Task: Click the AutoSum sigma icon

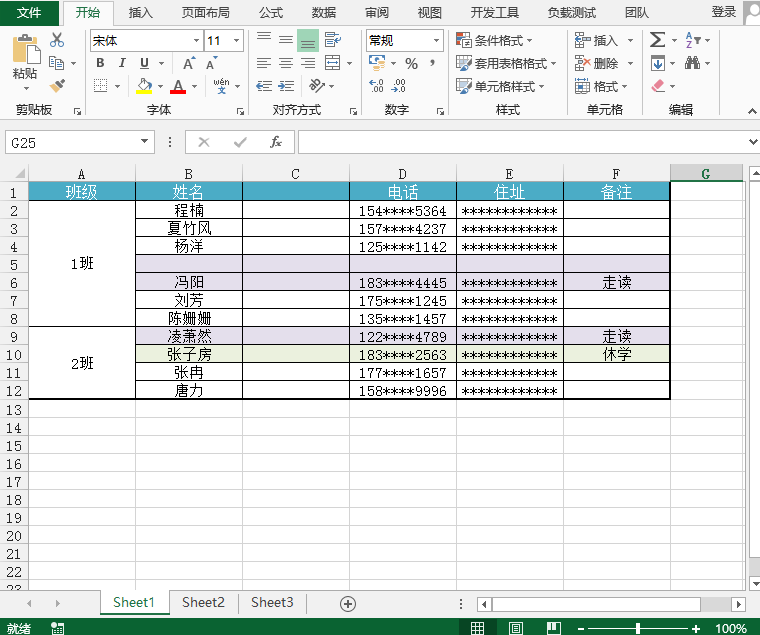Action: pos(657,40)
